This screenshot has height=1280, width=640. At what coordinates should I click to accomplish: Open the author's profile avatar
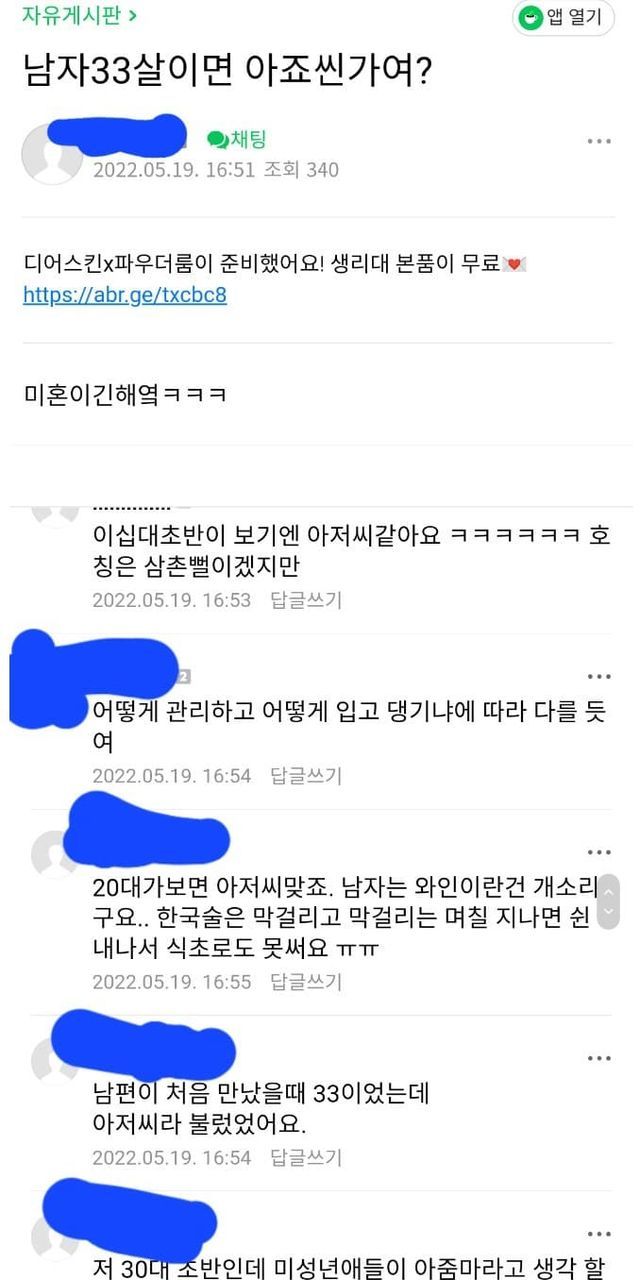tap(52, 154)
